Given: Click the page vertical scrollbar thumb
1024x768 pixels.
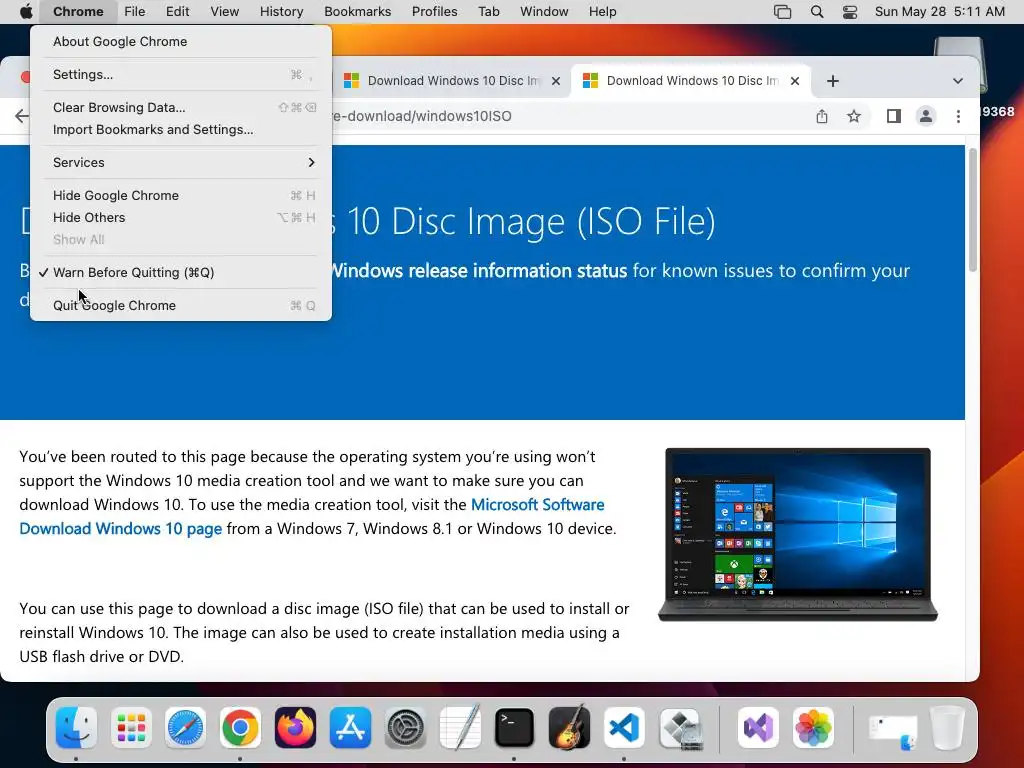Looking at the screenshot, I should click(972, 209).
